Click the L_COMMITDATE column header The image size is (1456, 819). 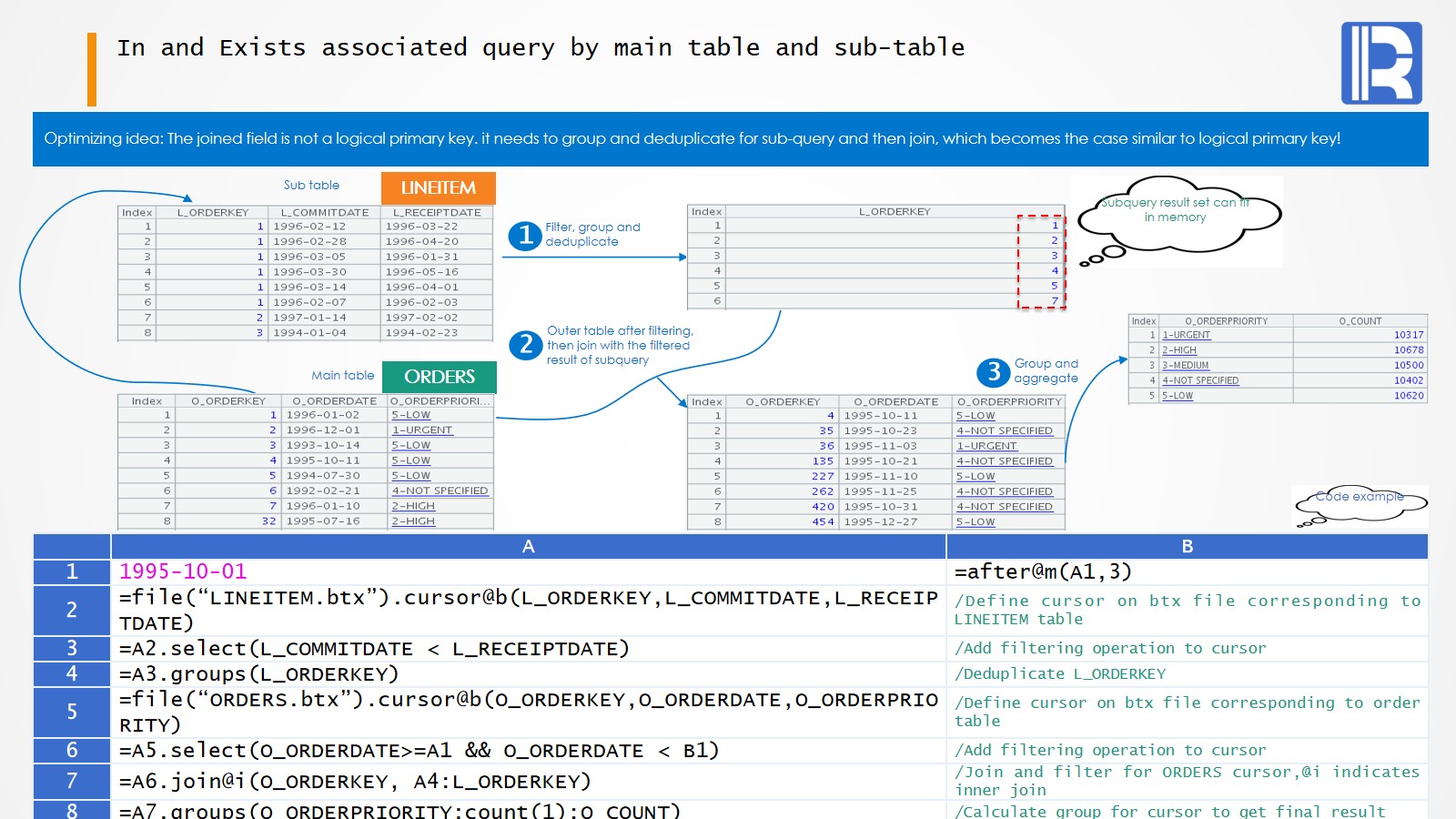324,212
